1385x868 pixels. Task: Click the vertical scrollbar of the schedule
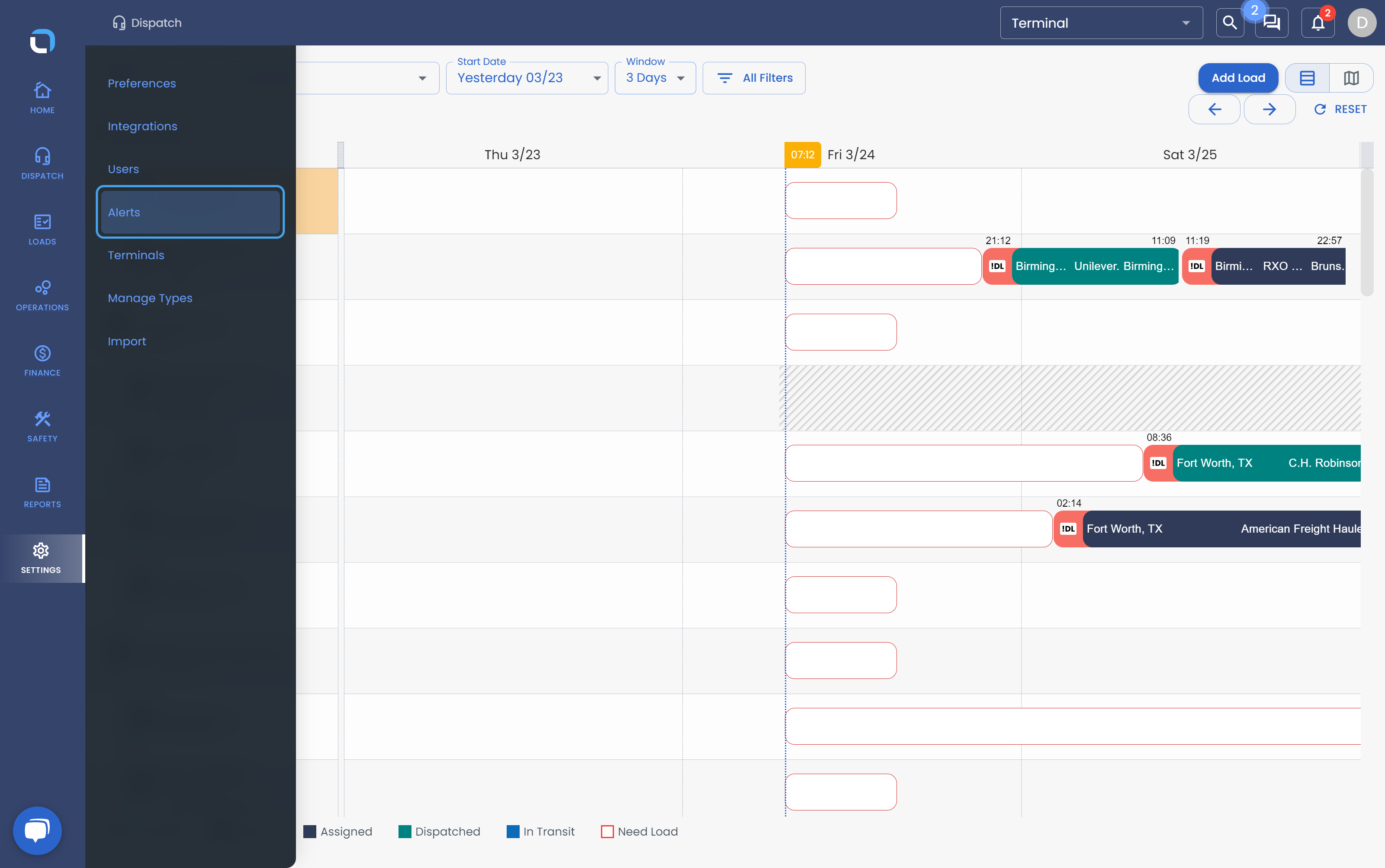[1367, 232]
